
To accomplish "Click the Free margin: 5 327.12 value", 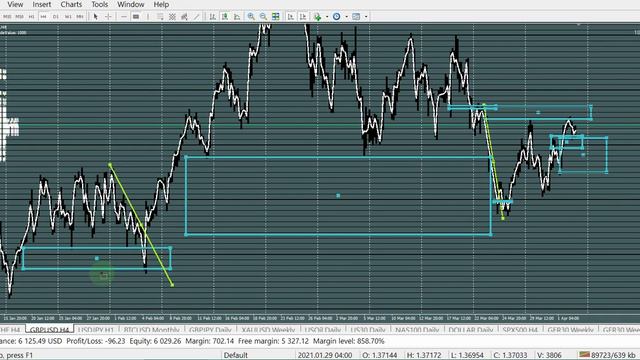I will pyautogui.click(x=273, y=341).
